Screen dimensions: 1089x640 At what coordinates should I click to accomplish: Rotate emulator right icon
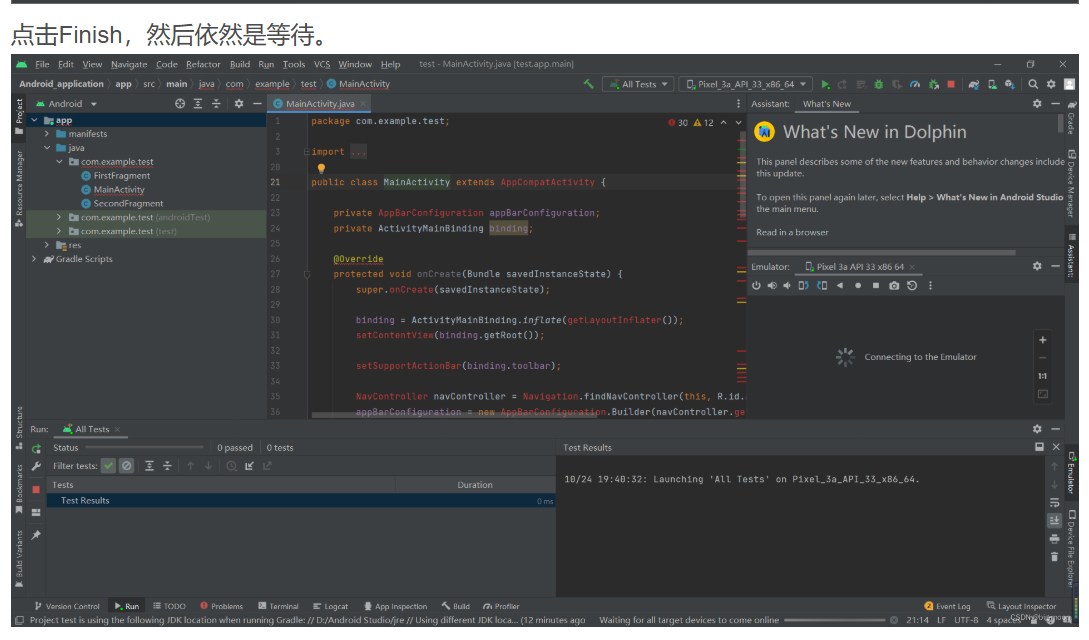tap(822, 285)
